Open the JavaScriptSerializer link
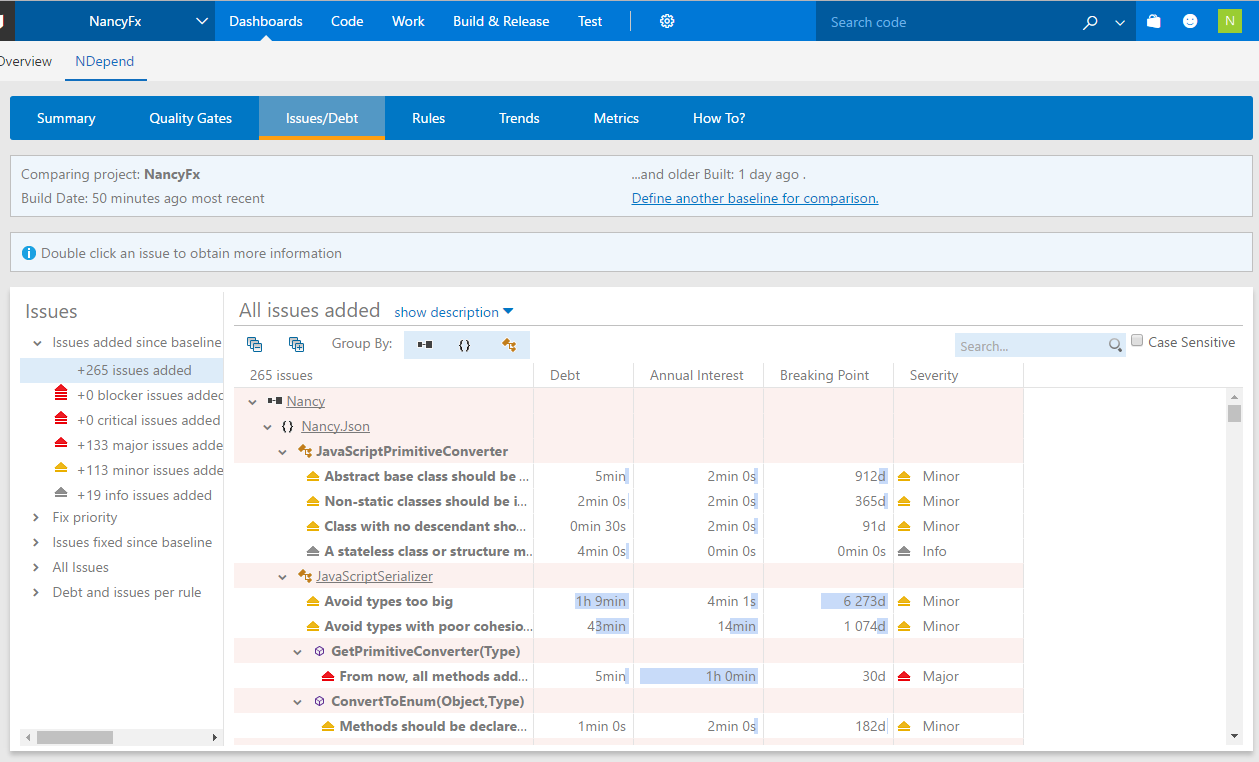 coord(372,576)
